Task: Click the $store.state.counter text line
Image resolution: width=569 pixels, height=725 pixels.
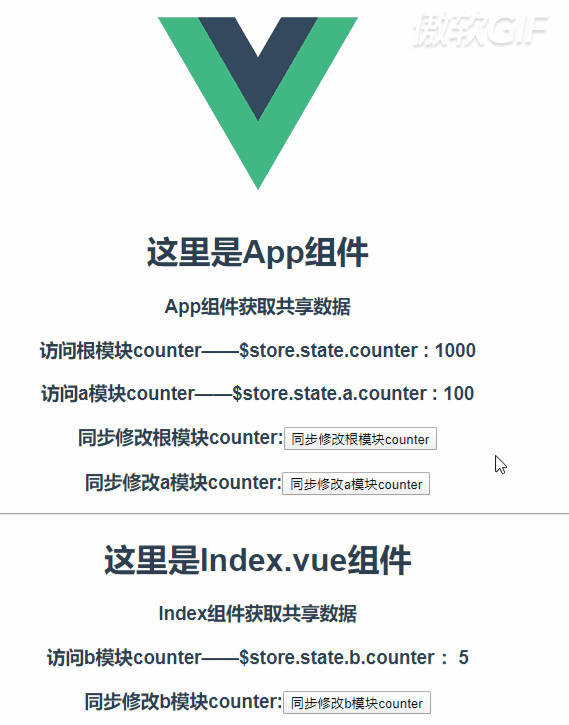Action: click(x=257, y=350)
